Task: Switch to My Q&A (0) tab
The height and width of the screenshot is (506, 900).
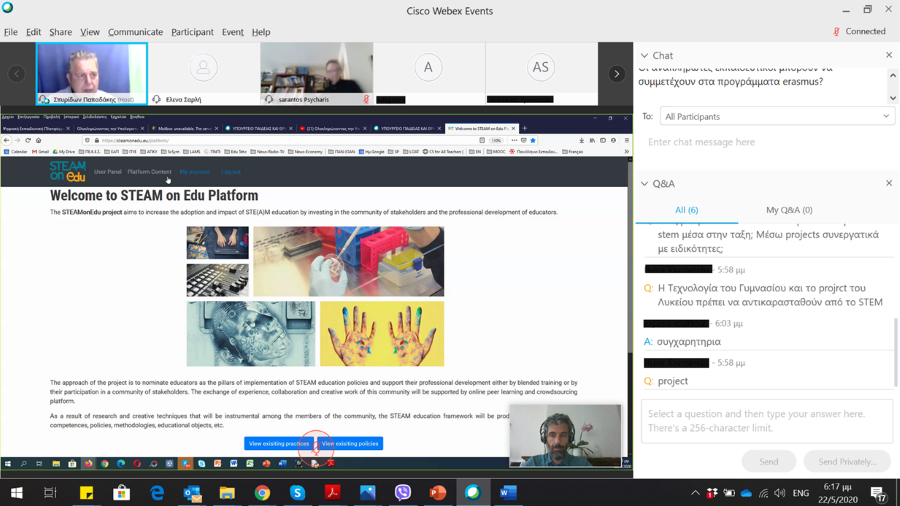Action: tap(788, 210)
